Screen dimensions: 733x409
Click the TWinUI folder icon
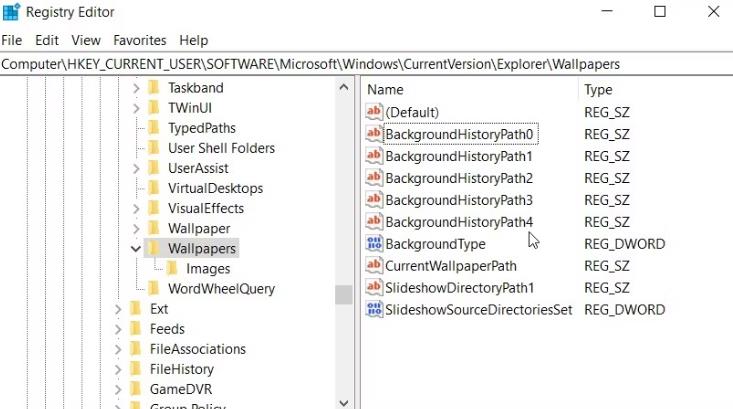tap(154, 108)
